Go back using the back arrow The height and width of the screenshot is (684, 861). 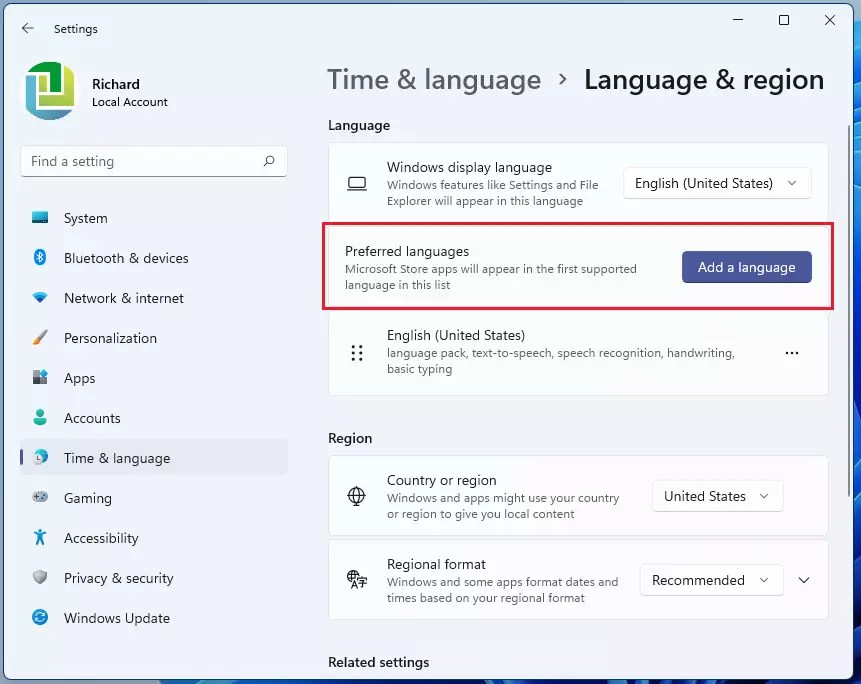(x=27, y=29)
